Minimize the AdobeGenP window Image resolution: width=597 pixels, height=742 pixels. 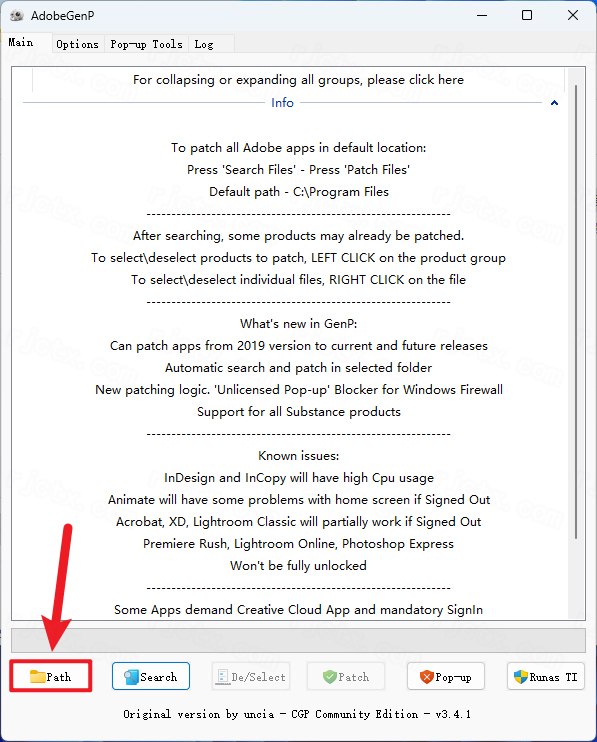pos(482,16)
